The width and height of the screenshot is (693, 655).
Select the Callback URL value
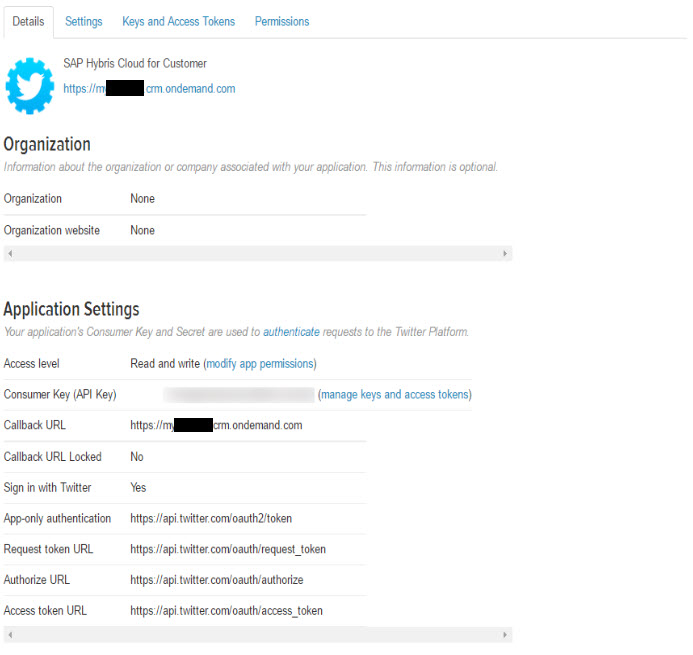(216, 425)
